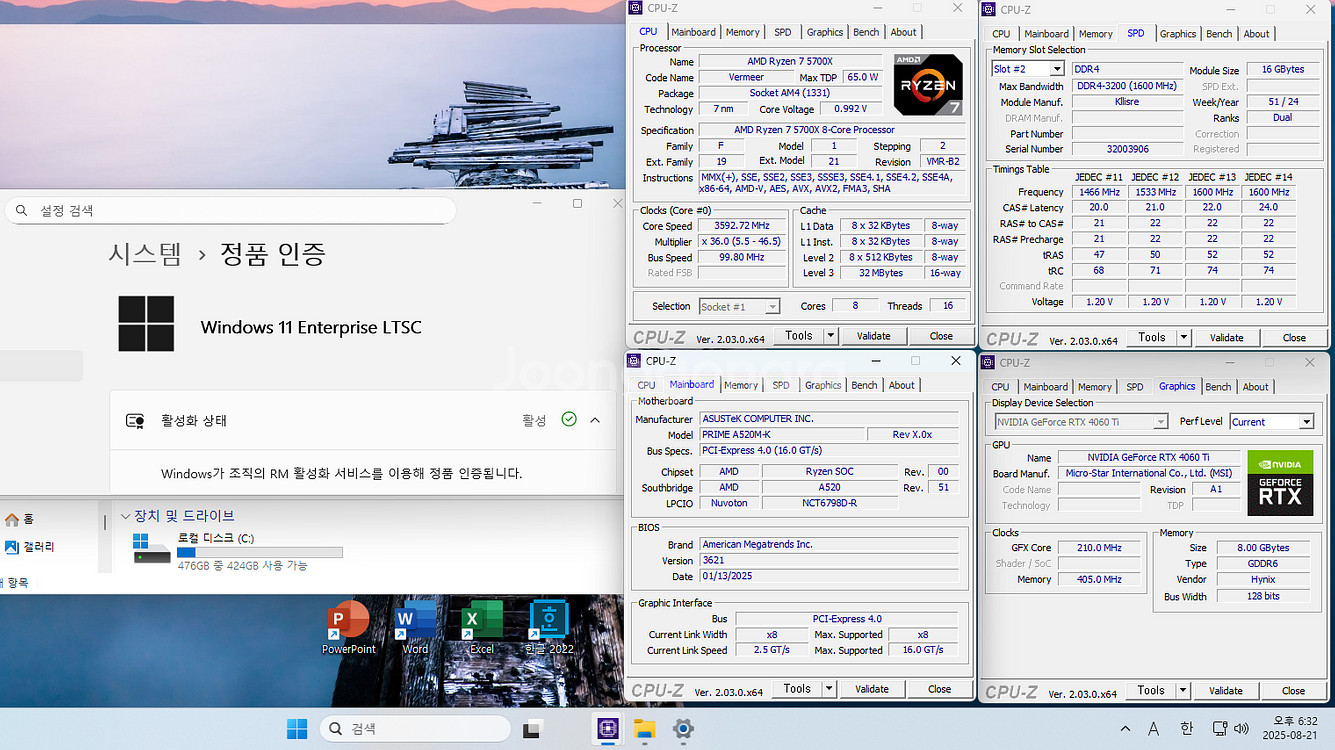Open Tools dropdown arrow in SPD window
Viewport: 1335px width, 750px height.
[1184, 338]
